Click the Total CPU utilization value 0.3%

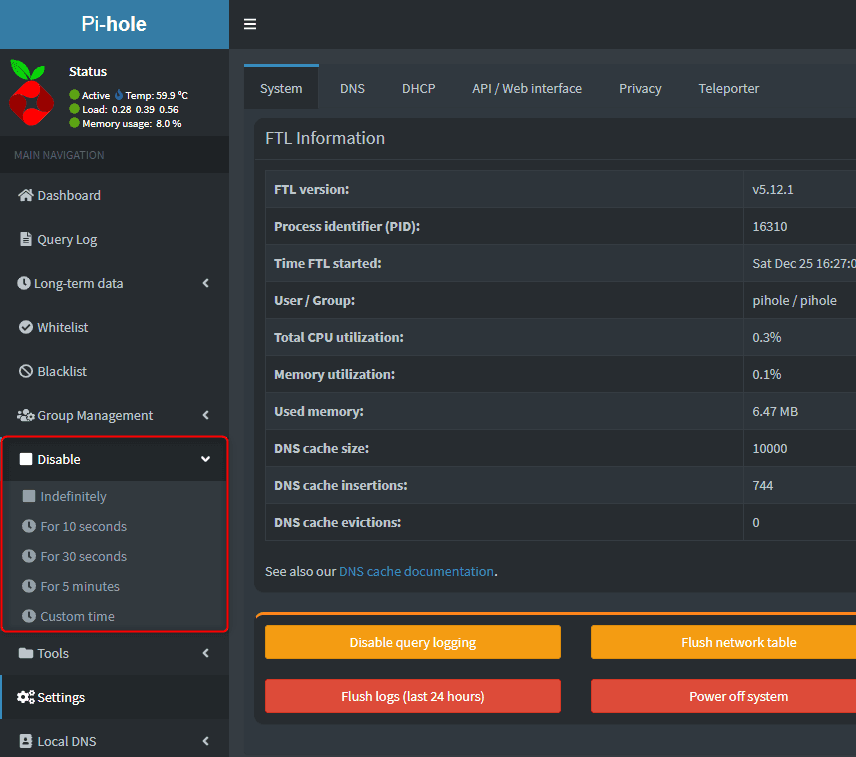pos(766,337)
